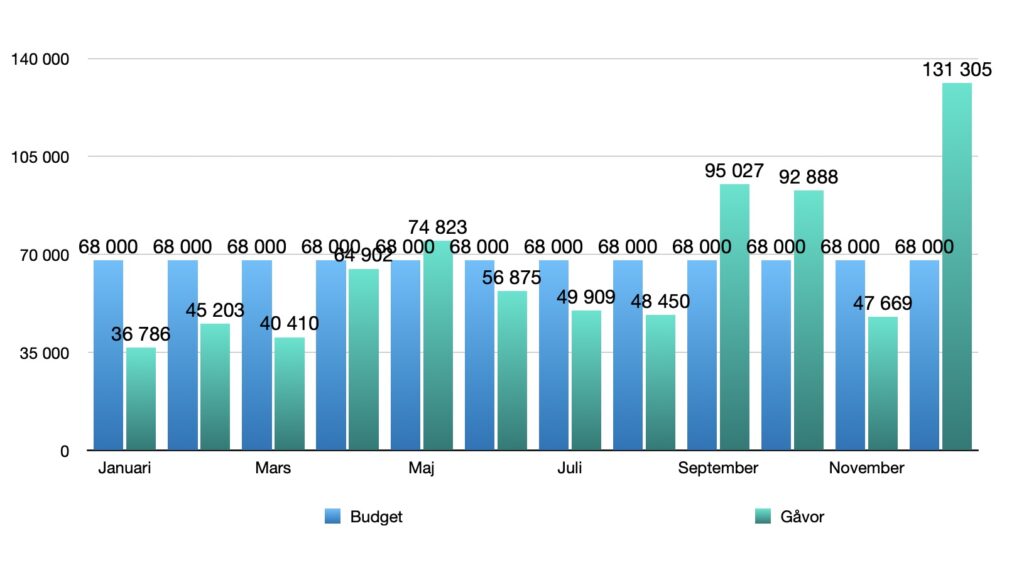
Task: Click the green bar labeled 40 410
Action: click(289, 395)
